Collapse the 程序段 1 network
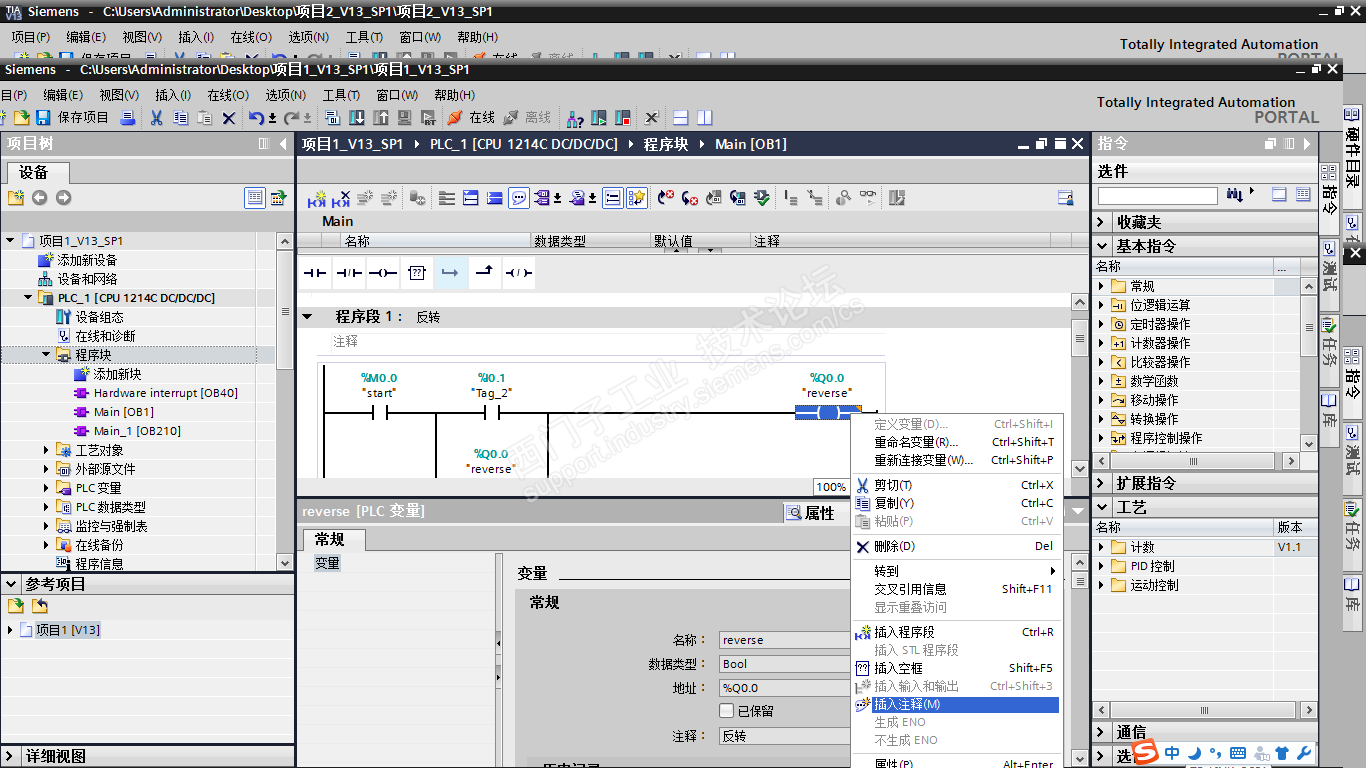The image size is (1366, 768). point(308,316)
